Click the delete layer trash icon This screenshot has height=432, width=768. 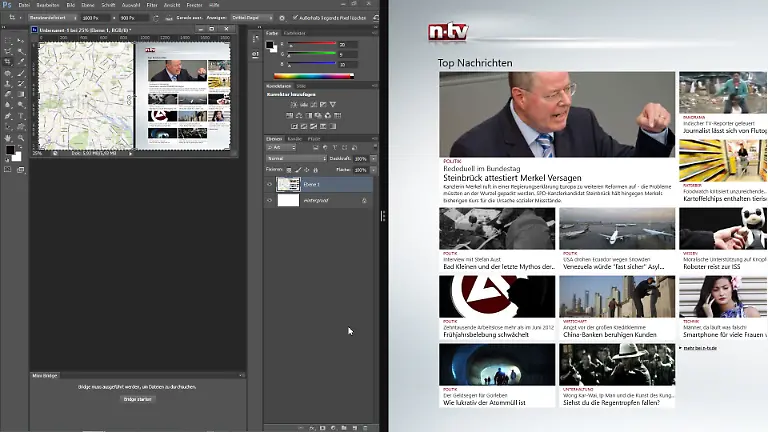click(x=366, y=427)
